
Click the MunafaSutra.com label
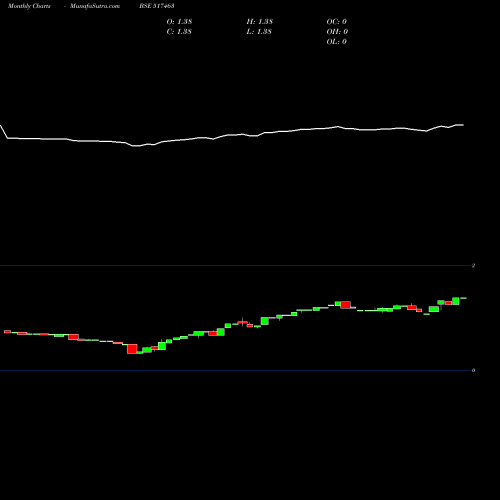(x=95, y=6)
